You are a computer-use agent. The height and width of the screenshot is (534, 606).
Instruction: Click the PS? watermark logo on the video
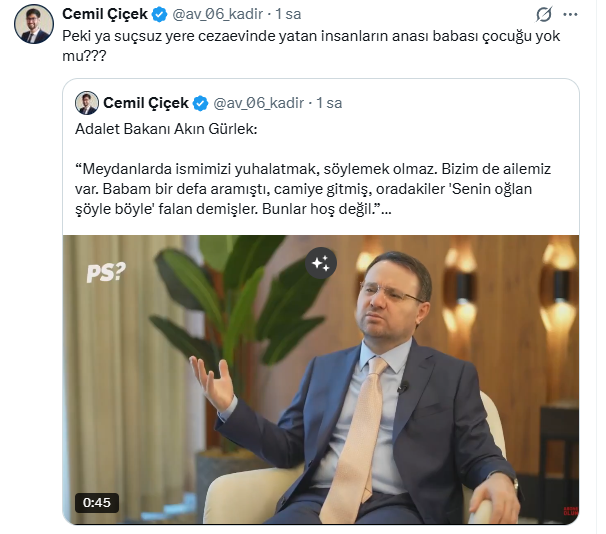coord(106,273)
